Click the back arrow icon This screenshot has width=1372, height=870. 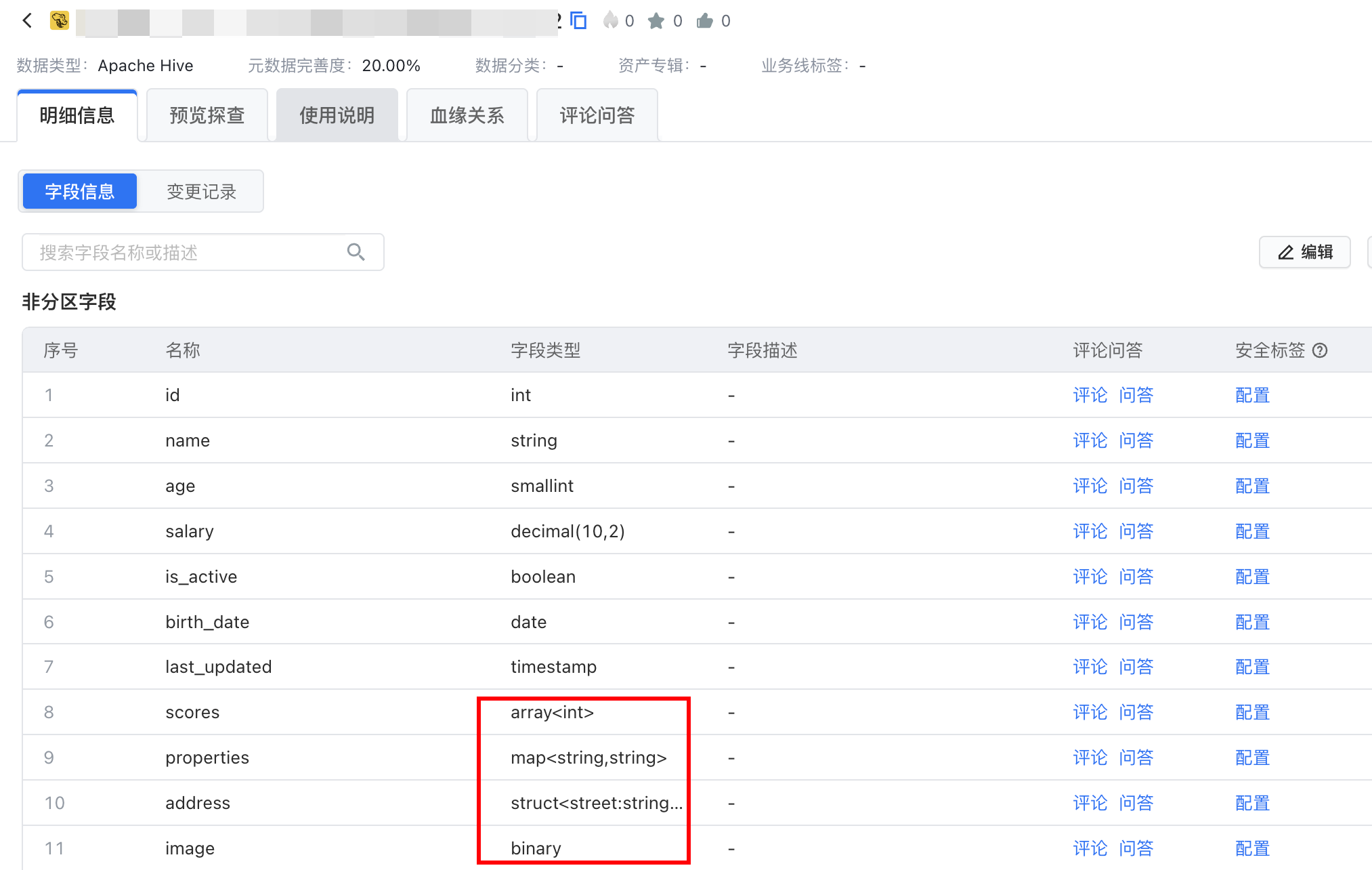point(27,20)
